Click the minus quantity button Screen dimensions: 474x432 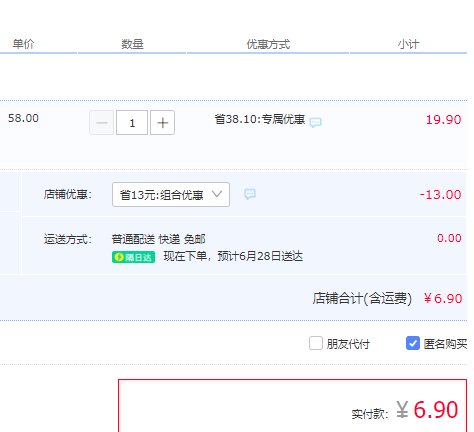pyautogui.click(x=102, y=123)
